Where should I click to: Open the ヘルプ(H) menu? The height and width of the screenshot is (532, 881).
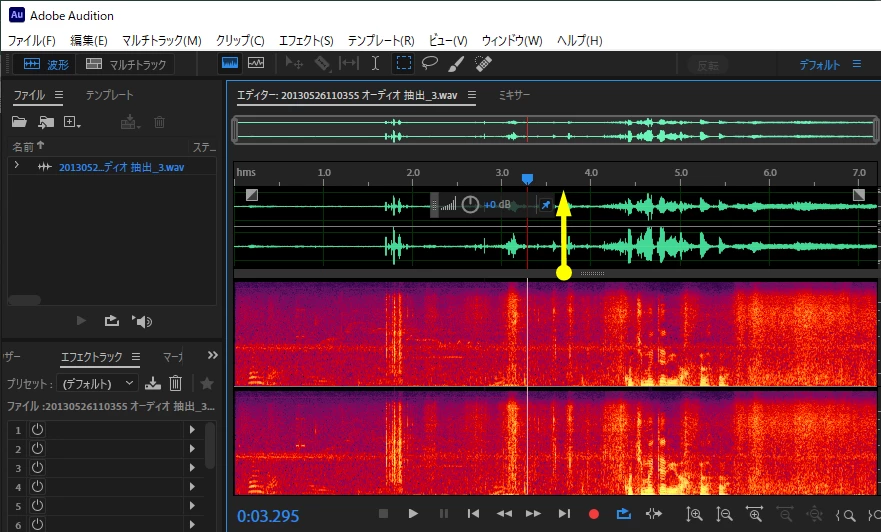coord(579,40)
